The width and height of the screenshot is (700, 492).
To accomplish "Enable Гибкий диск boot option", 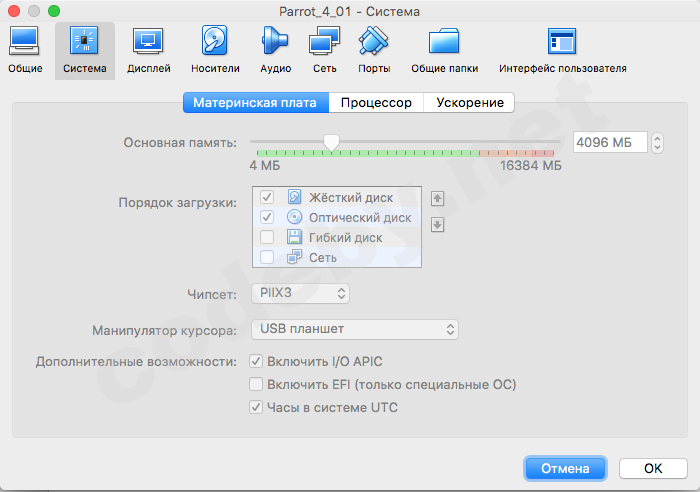I will [x=267, y=237].
